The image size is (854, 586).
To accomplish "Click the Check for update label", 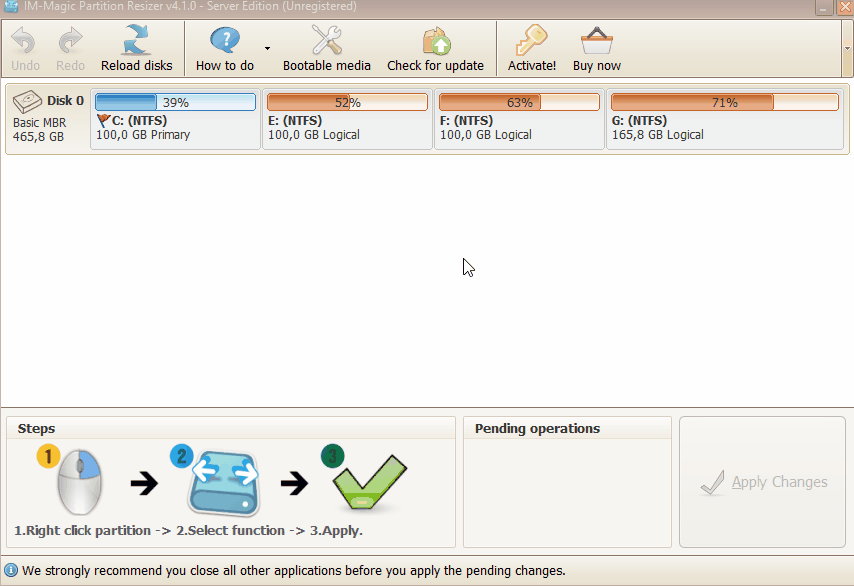I will 436,65.
